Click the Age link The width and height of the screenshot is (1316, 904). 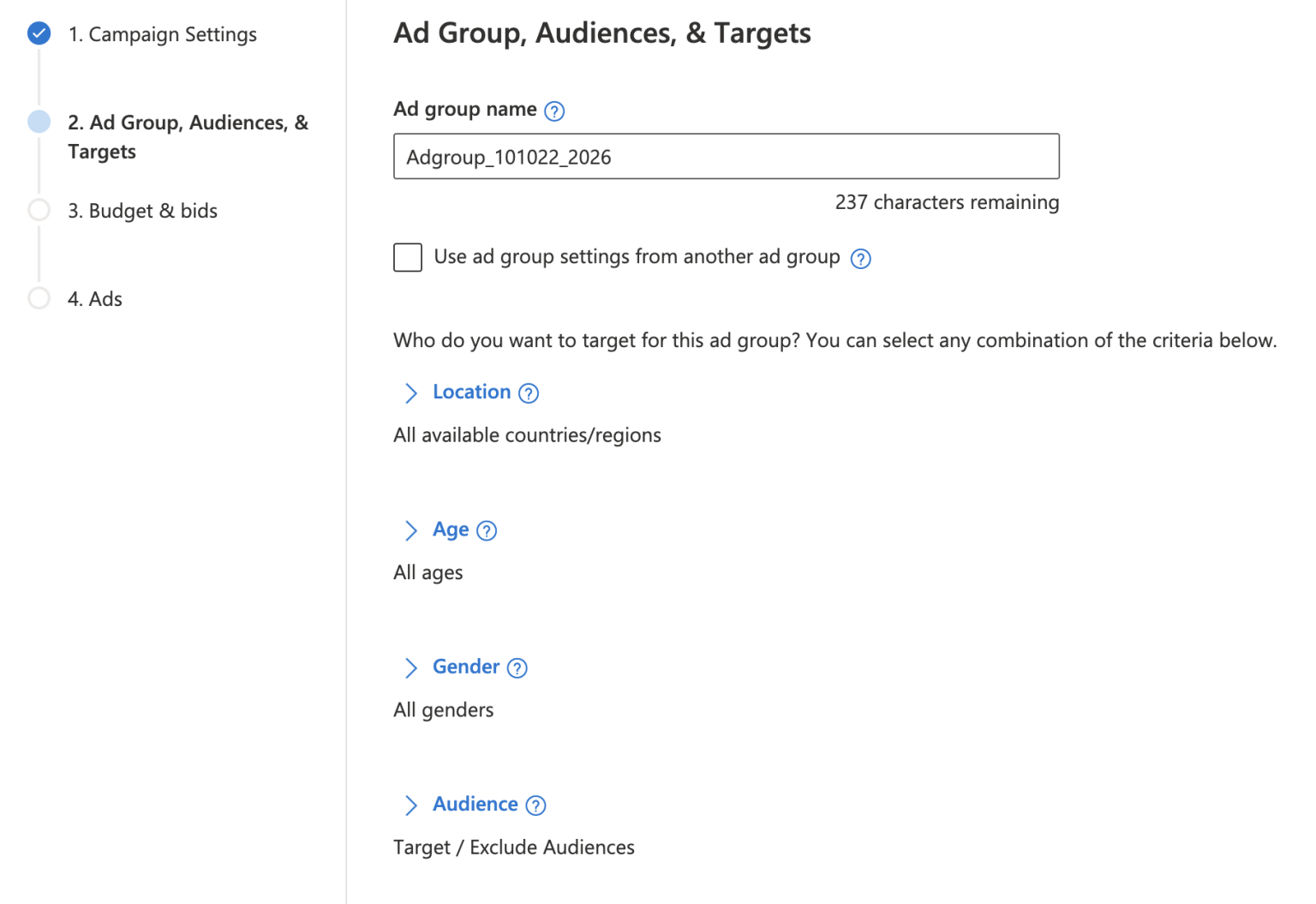[451, 530]
